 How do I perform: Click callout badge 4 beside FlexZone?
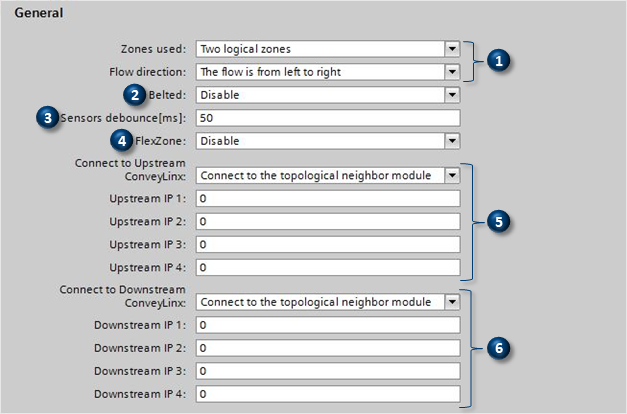pyautogui.click(x=120, y=141)
